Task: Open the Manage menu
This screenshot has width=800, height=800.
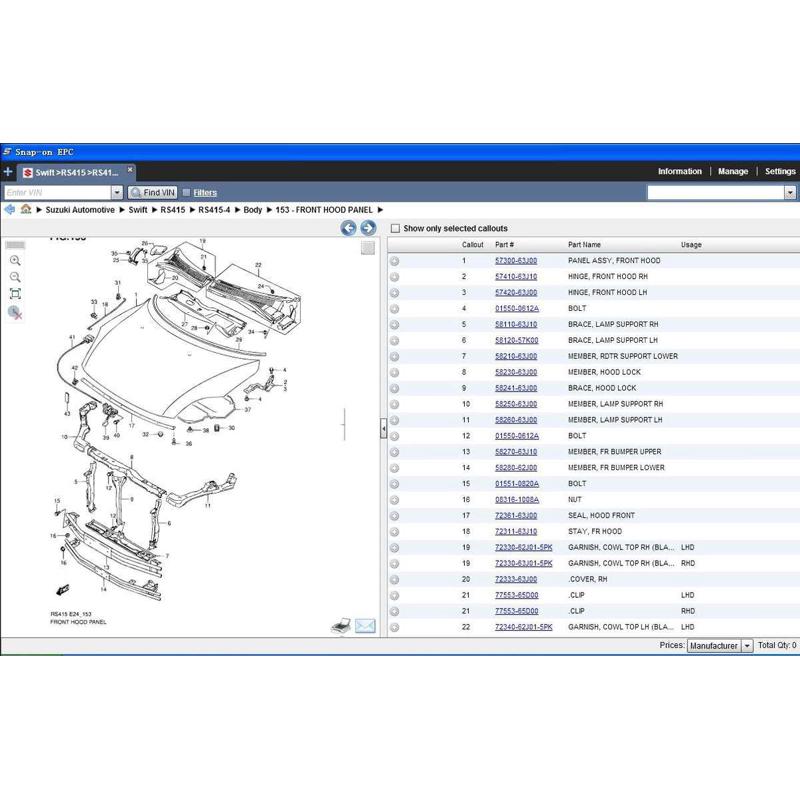Action: pyautogui.click(x=733, y=171)
